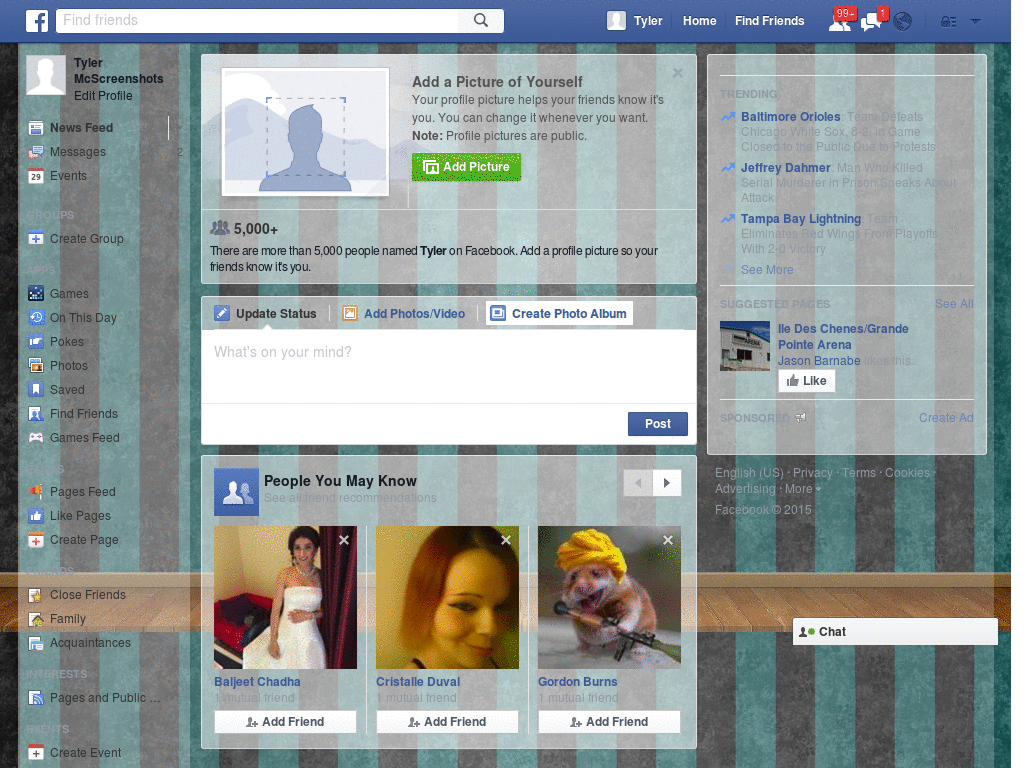Click Create Ad link
This screenshot has height=768, width=1024.
[x=946, y=418]
